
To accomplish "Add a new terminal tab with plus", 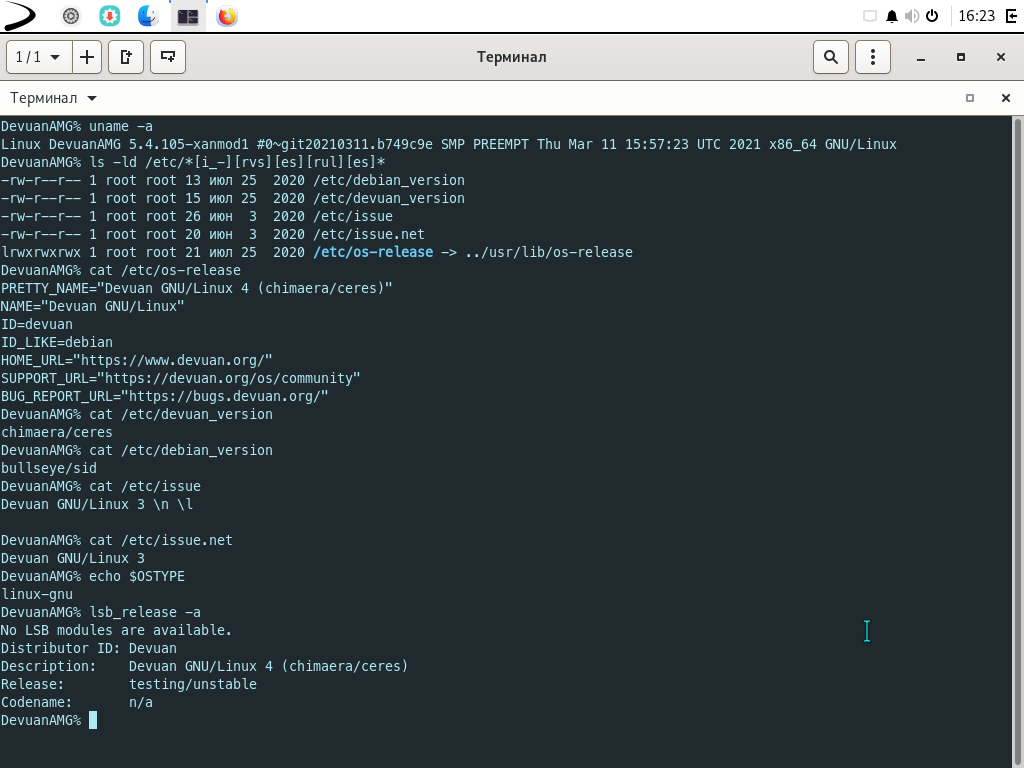I will 87,57.
